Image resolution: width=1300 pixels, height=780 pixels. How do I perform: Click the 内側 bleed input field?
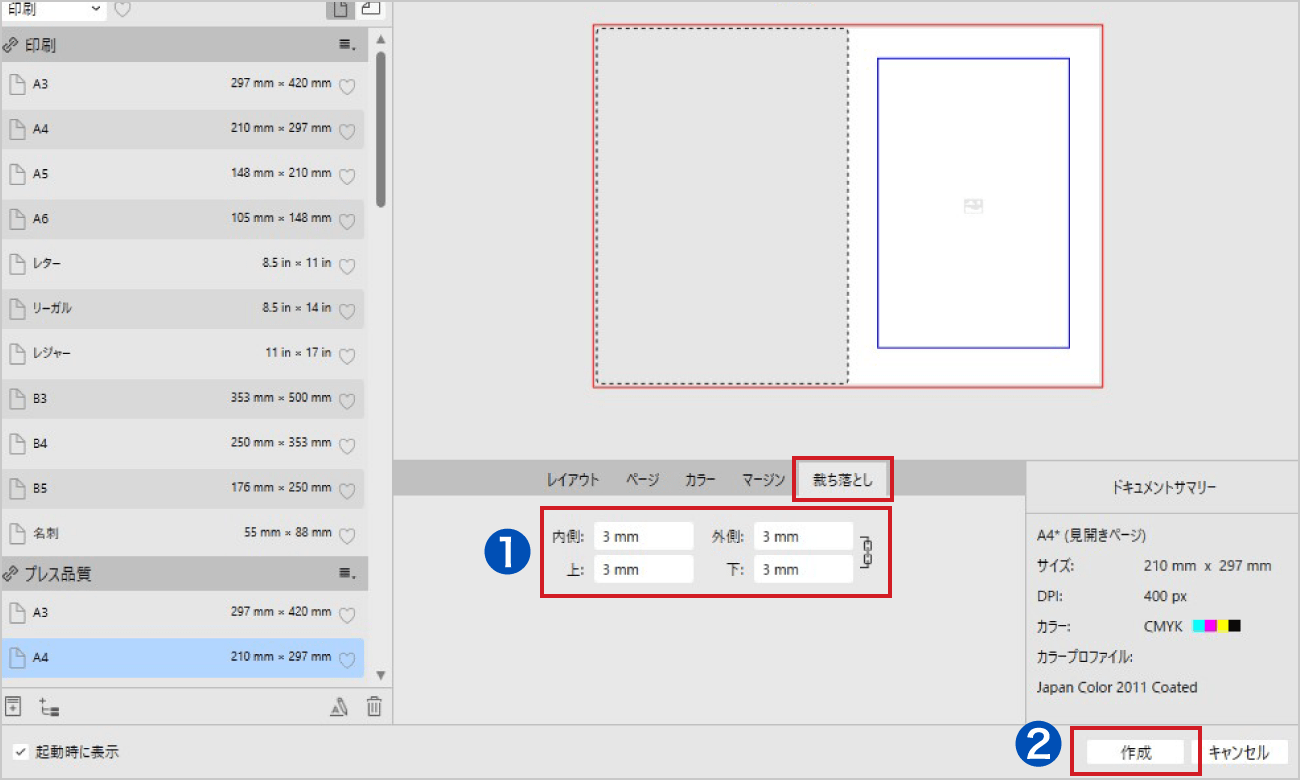[x=643, y=537]
